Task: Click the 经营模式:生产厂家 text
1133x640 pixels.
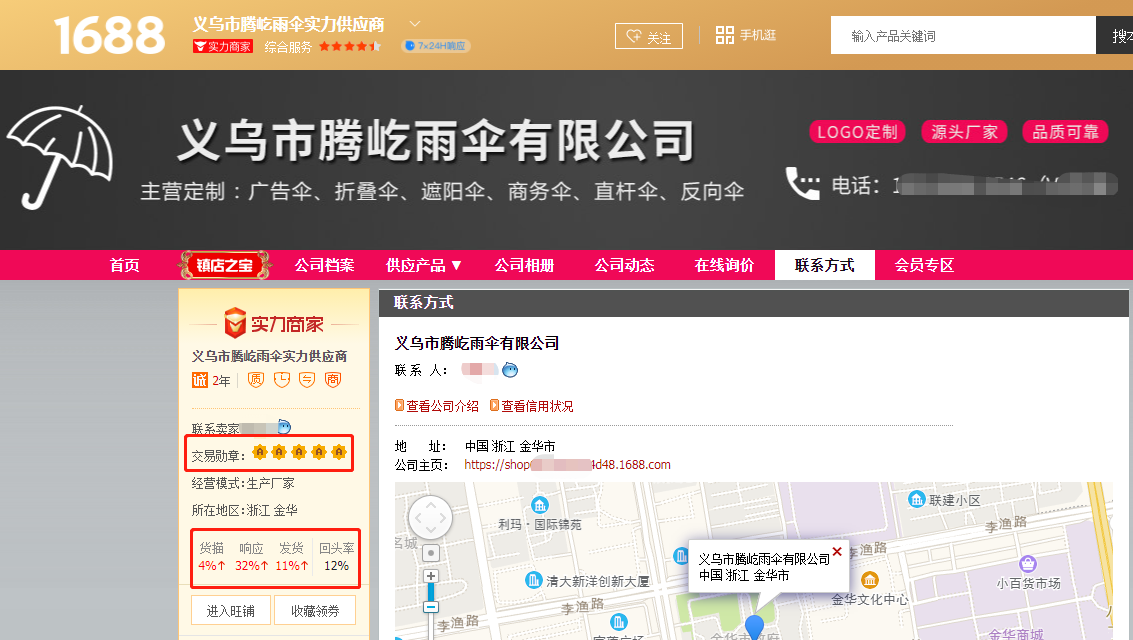Action: point(243,483)
